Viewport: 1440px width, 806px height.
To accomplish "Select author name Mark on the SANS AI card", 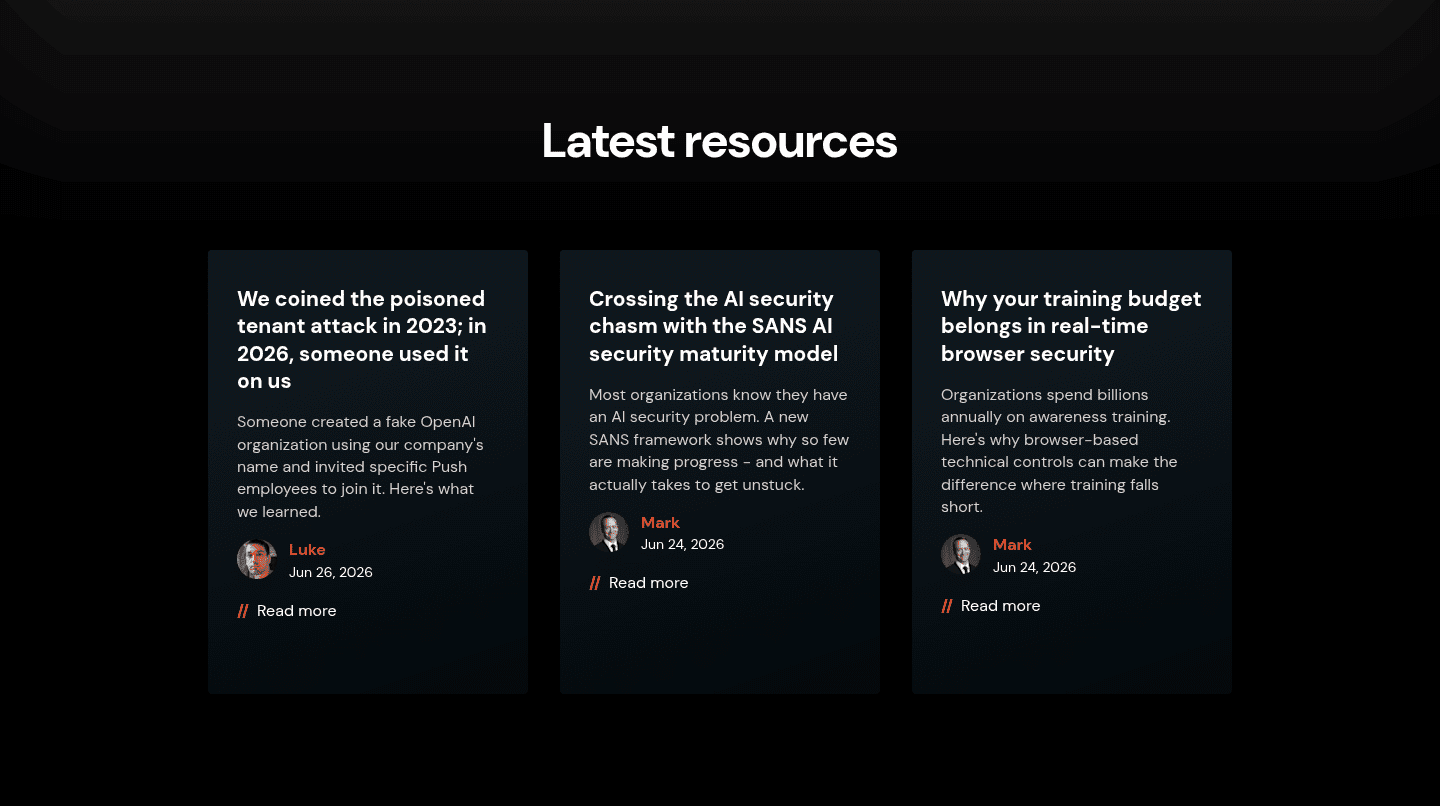I will (x=660, y=523).
